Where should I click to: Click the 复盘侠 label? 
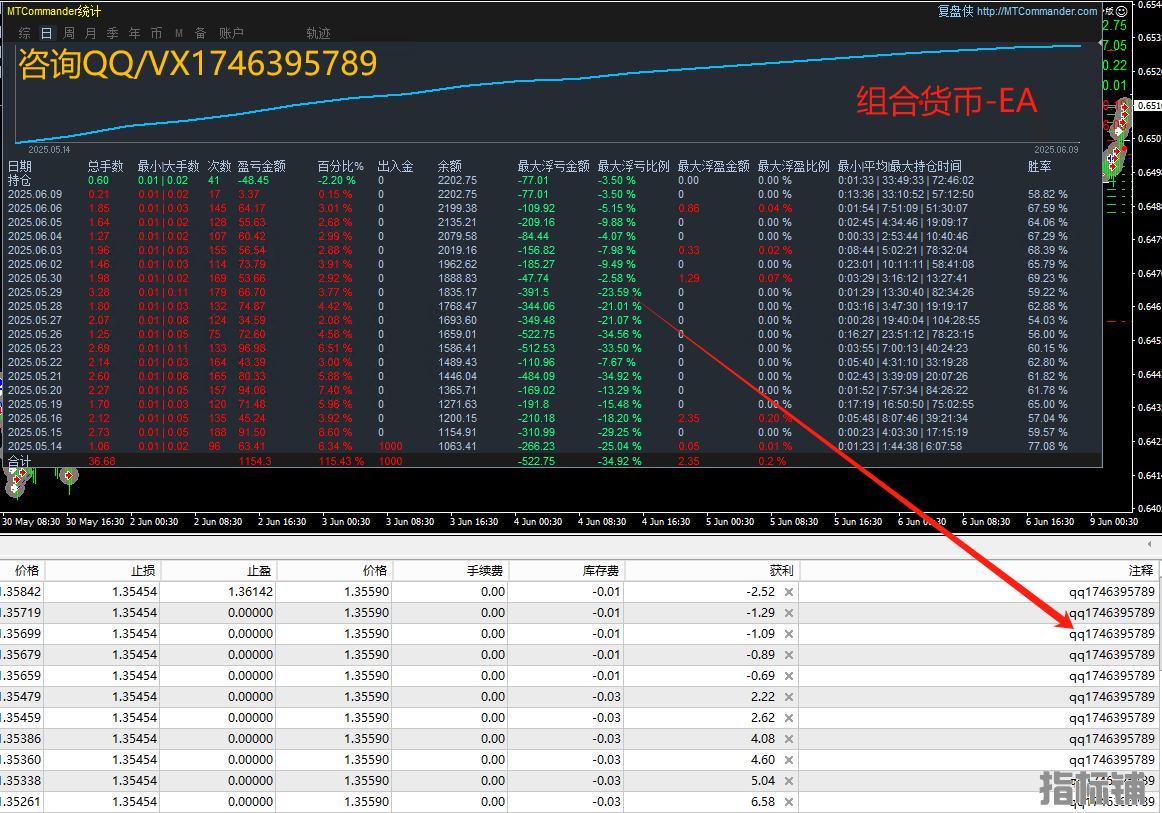[x=955, y=11]
